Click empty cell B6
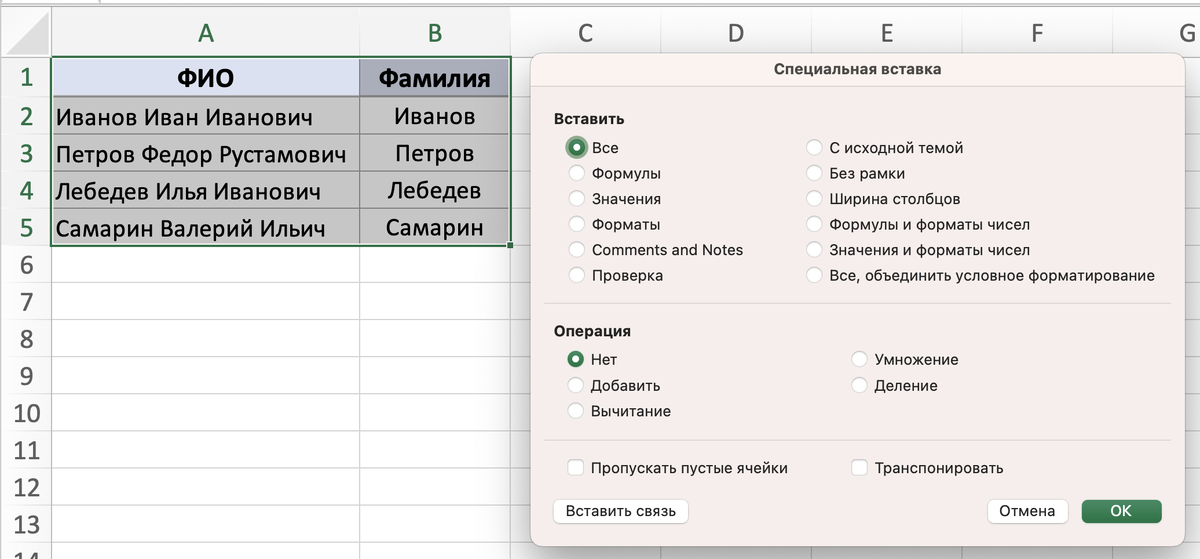The image size is (1200, 559). (435, 265)
